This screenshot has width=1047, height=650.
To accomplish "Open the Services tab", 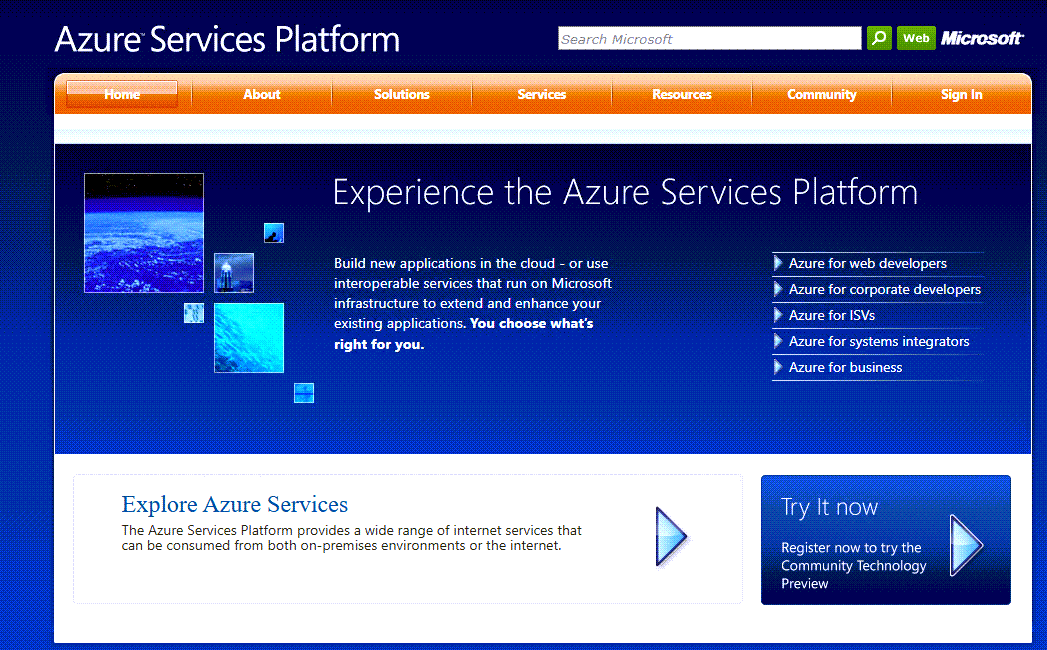I will click(542, 94).
